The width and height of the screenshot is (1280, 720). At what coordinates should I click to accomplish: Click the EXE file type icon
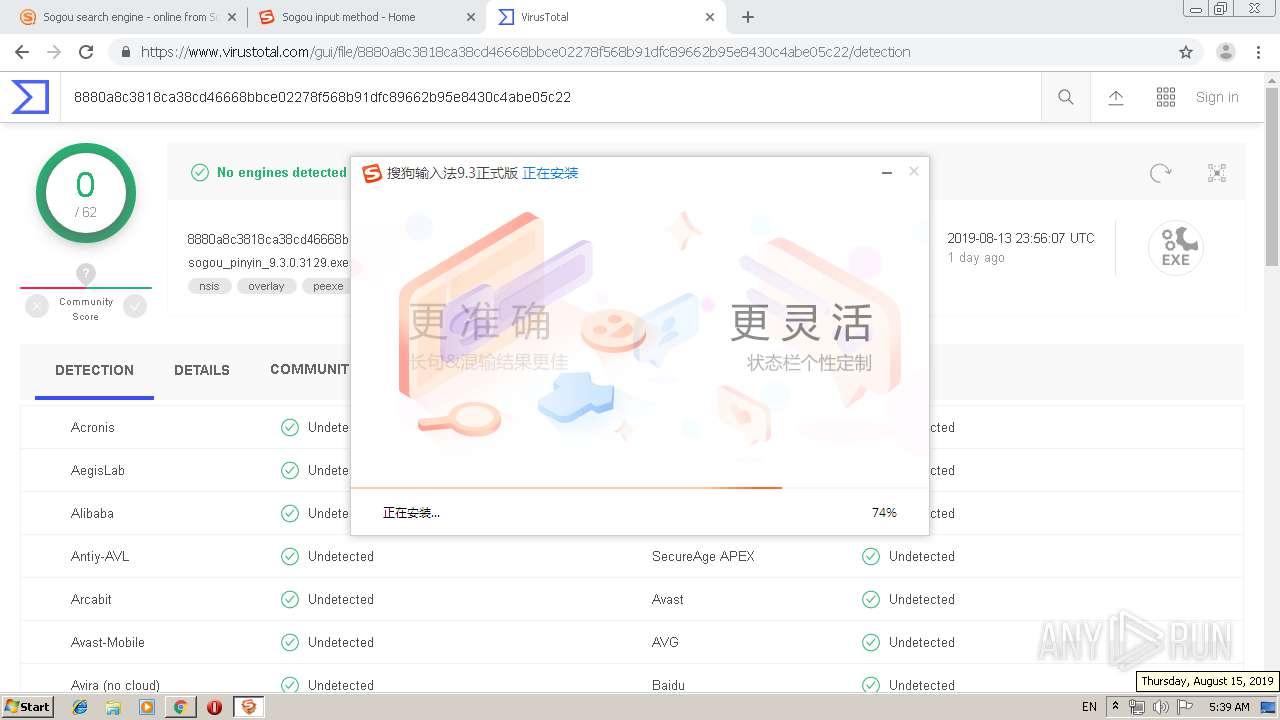[1175, 248]
